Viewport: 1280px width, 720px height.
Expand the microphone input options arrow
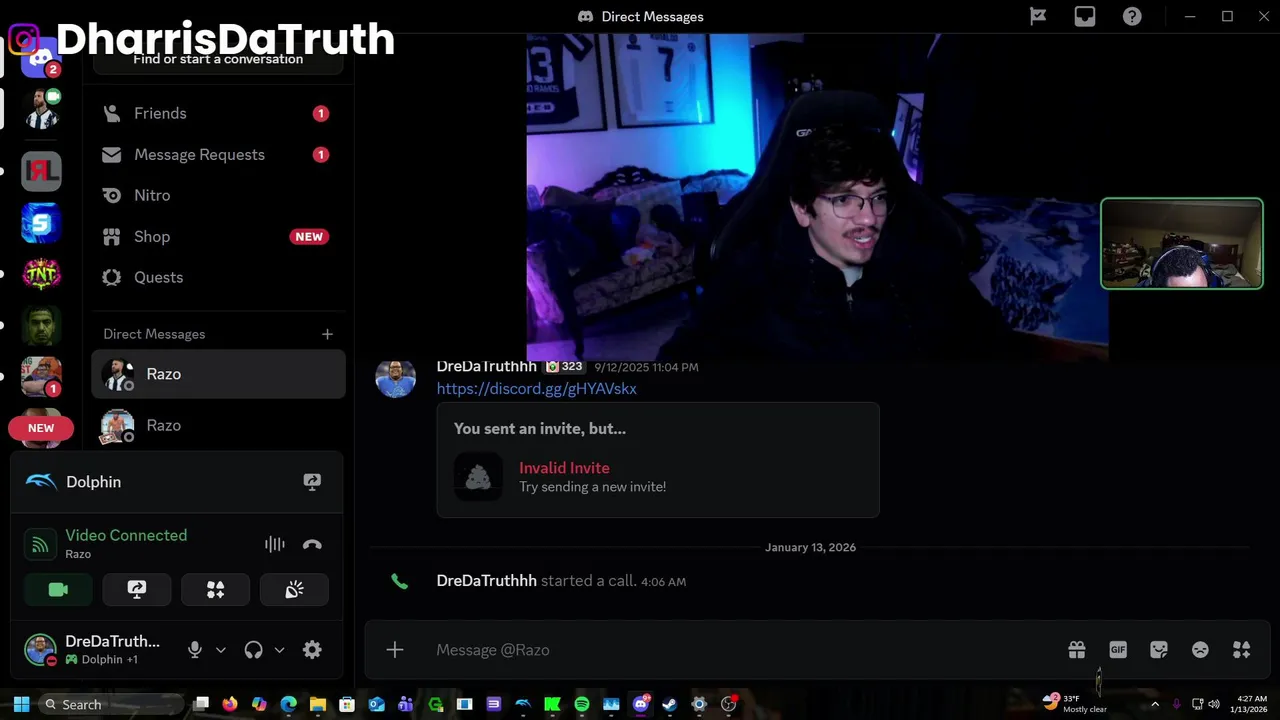coord(221,650)
